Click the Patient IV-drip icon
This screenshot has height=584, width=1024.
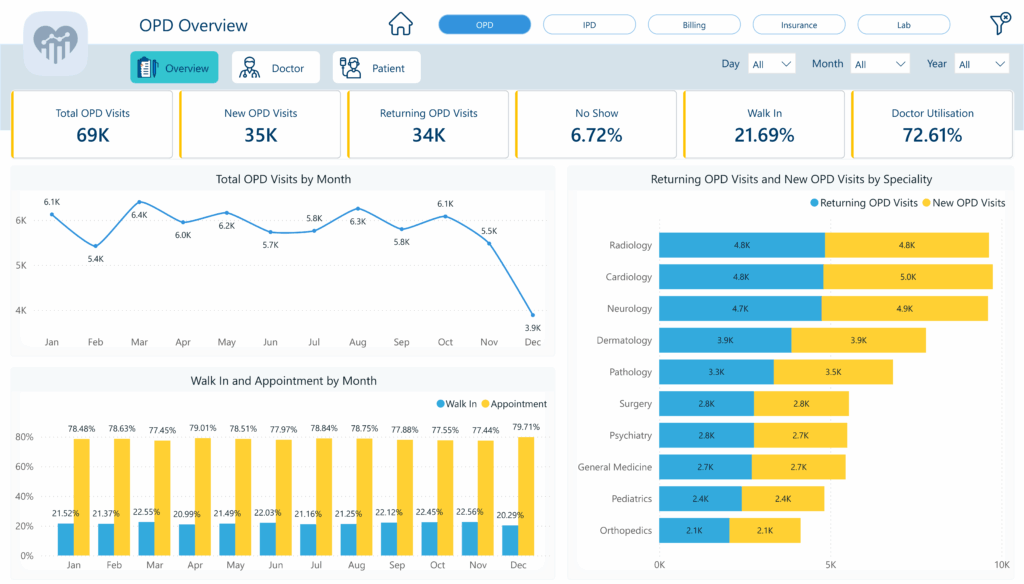click(351, 67)
